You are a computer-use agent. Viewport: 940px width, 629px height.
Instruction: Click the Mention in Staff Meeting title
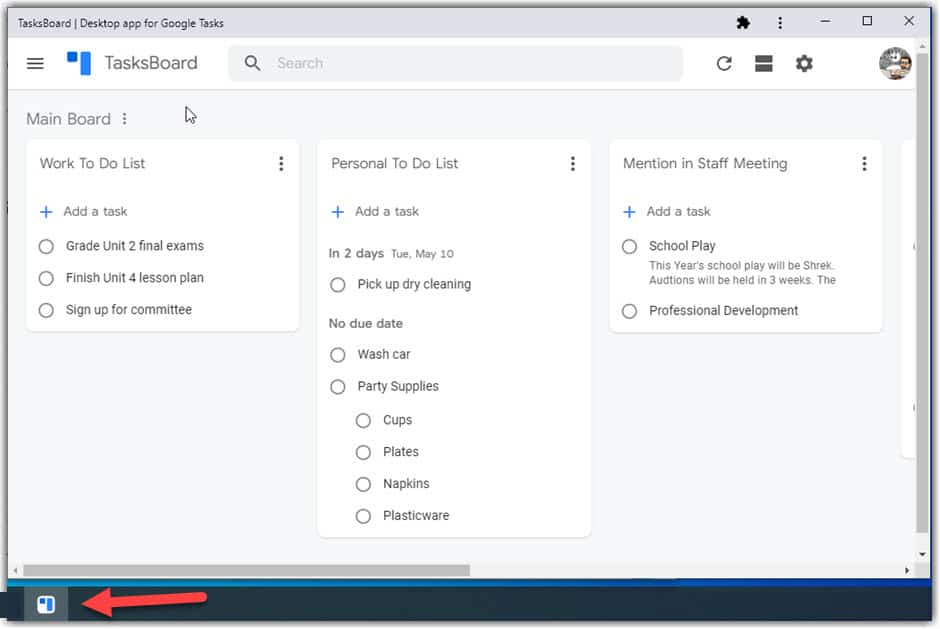click(x=705, y=163)
